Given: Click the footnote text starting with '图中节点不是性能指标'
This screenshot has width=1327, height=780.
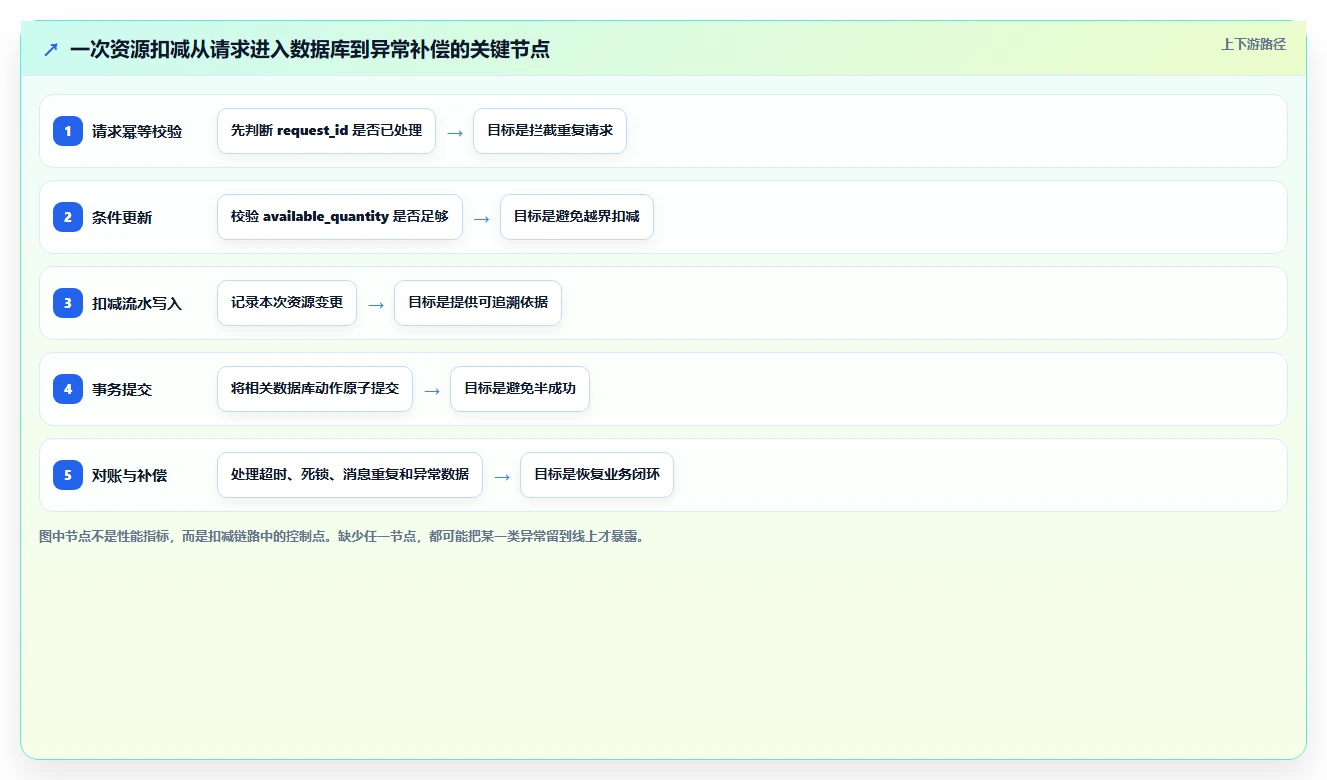Looking at the screenshot, I should 344,536.
